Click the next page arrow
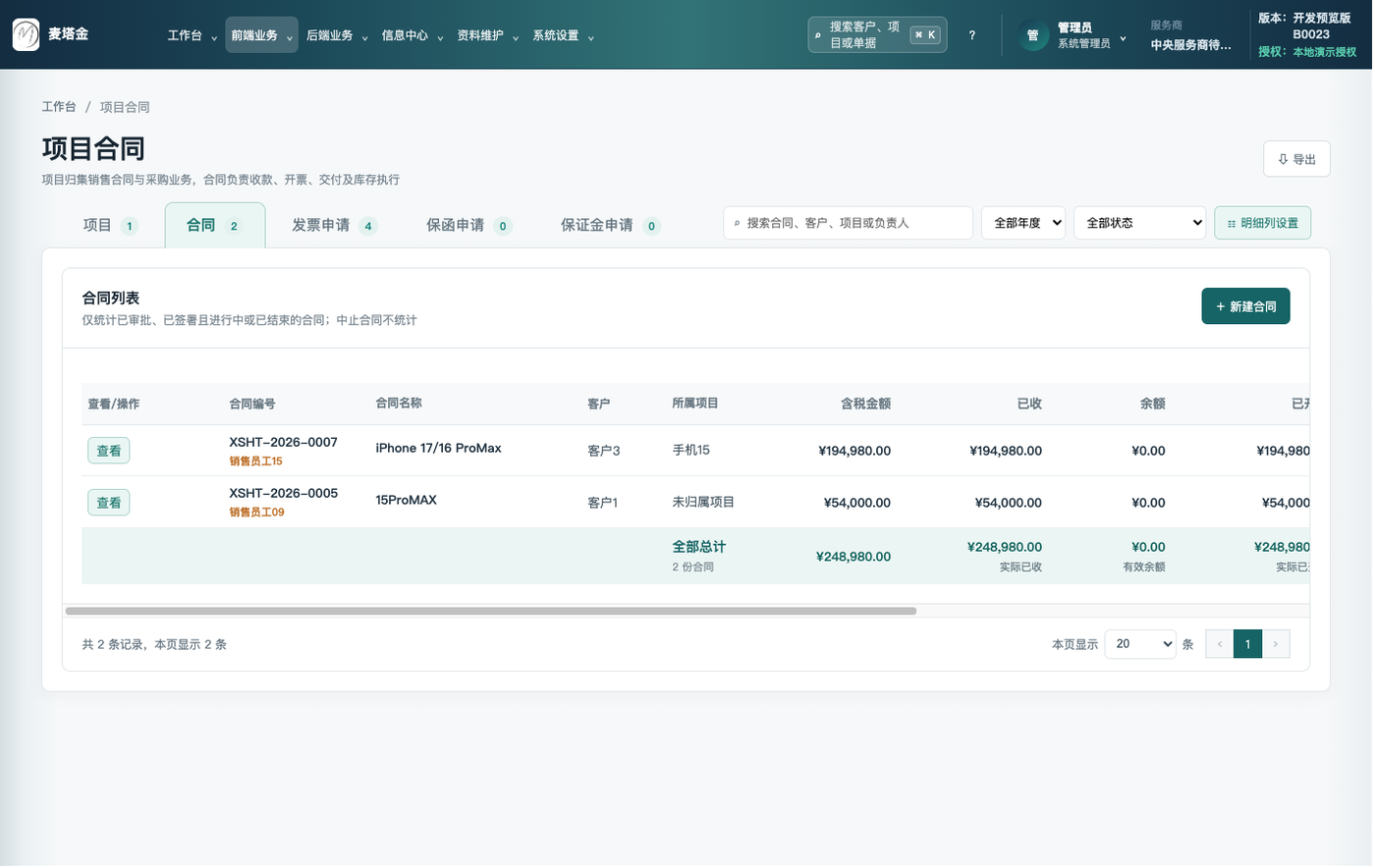 point(1278,645)
